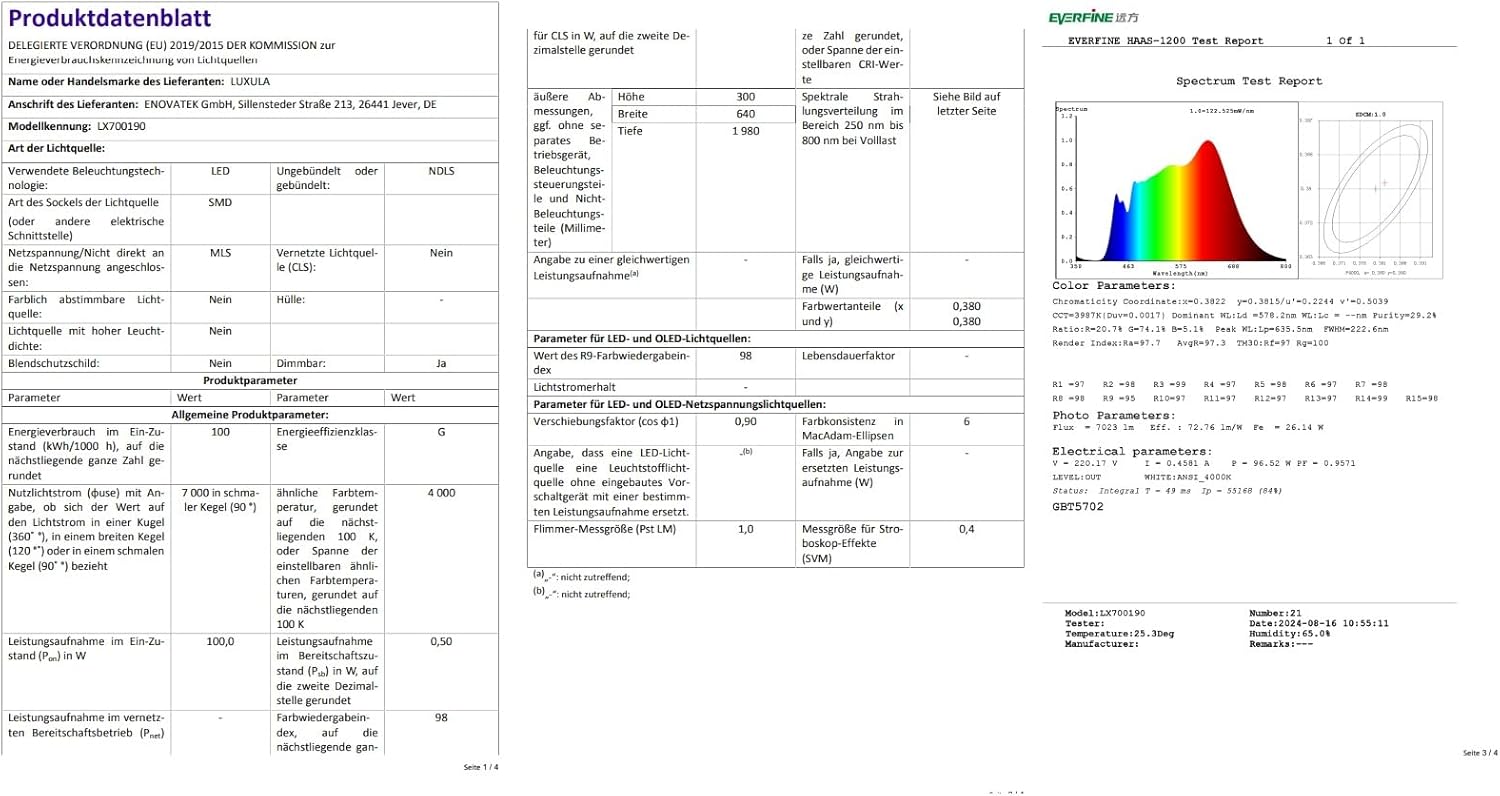The image size is (1500, 796).
Task: Click the 'Produktdatenblatt' heading
Action: (x=109, y=19)
